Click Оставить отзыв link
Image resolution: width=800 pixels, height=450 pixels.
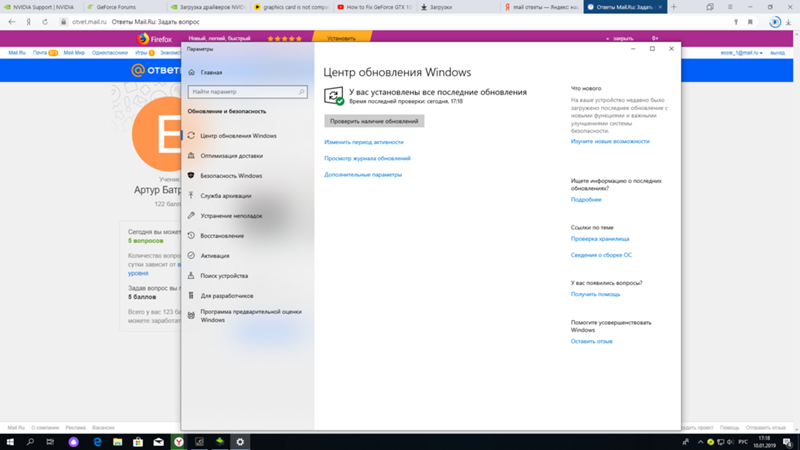click(x=591, y=341)
